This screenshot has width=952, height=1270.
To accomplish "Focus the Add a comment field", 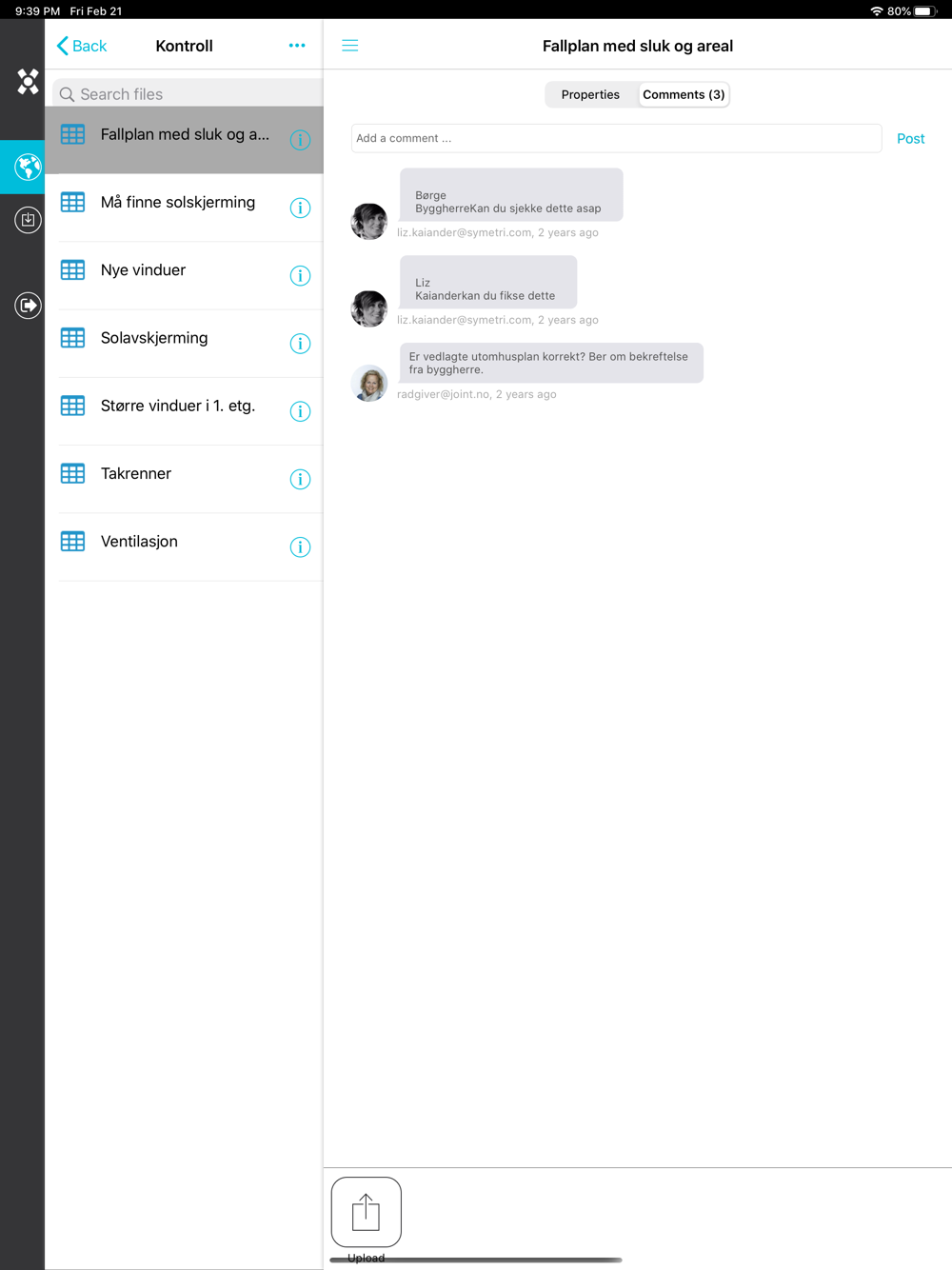I will [x=616, y=138].
